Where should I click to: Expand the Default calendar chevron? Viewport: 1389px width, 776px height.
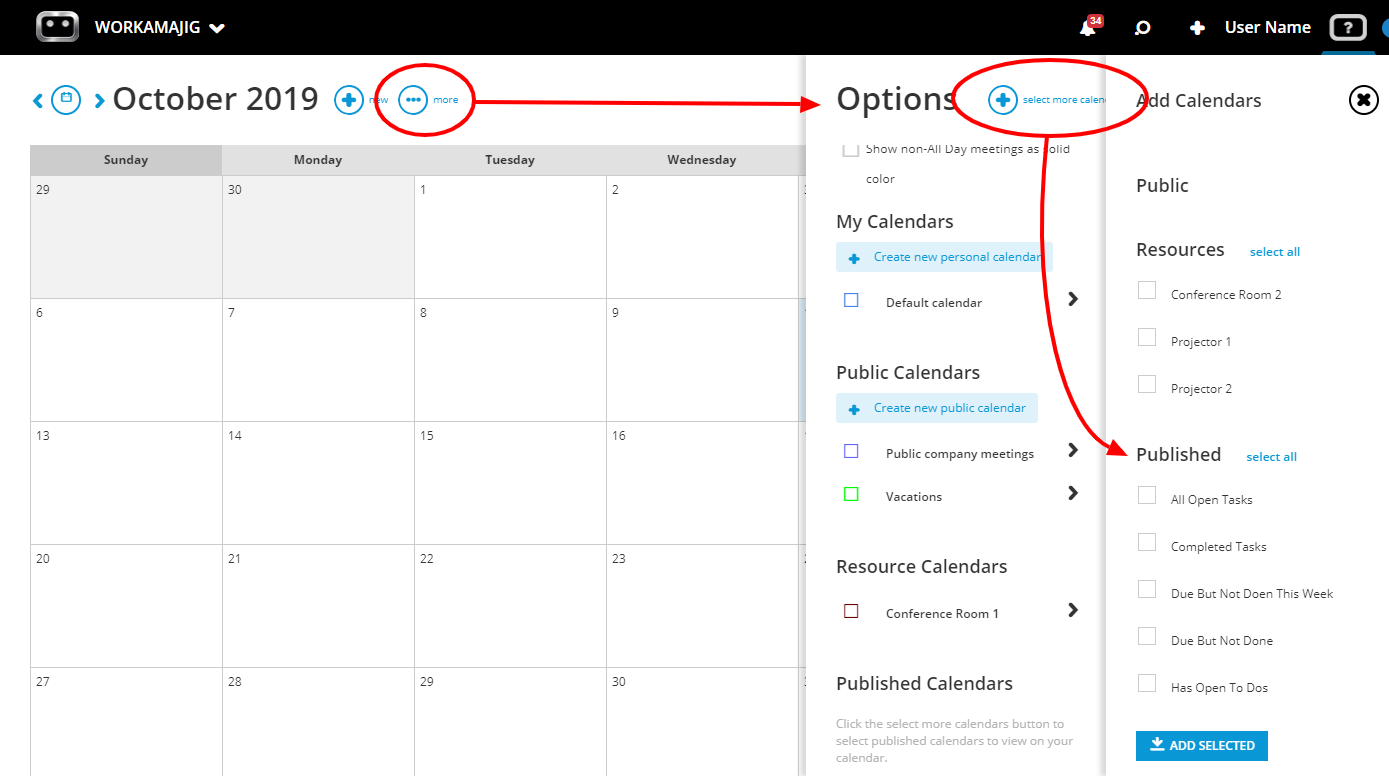pyautogui.click(x=1073, y=299)
